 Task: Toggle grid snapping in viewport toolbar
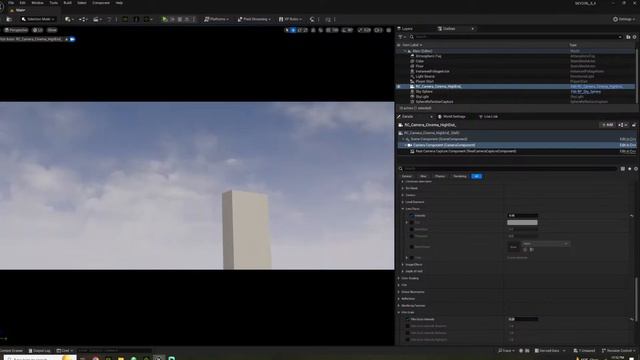pyautogui.click(x=329, y=30)
